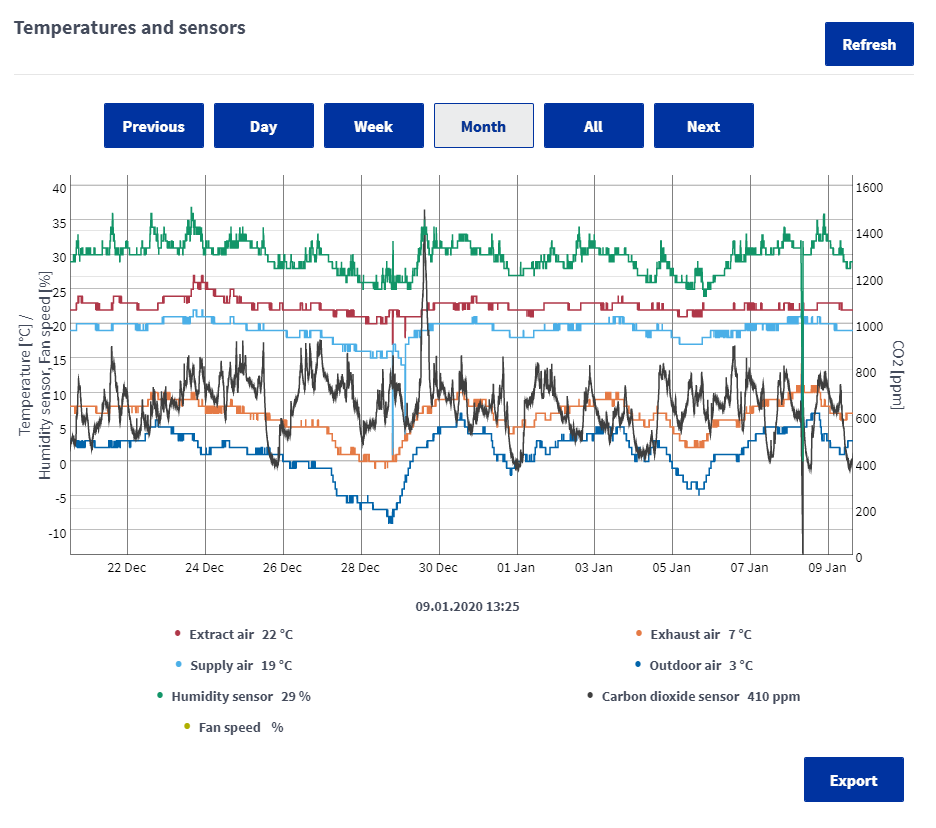
Task: Click the green Humidity sensor legend dot
Action: pyautogui.click(x=160, y=696)
